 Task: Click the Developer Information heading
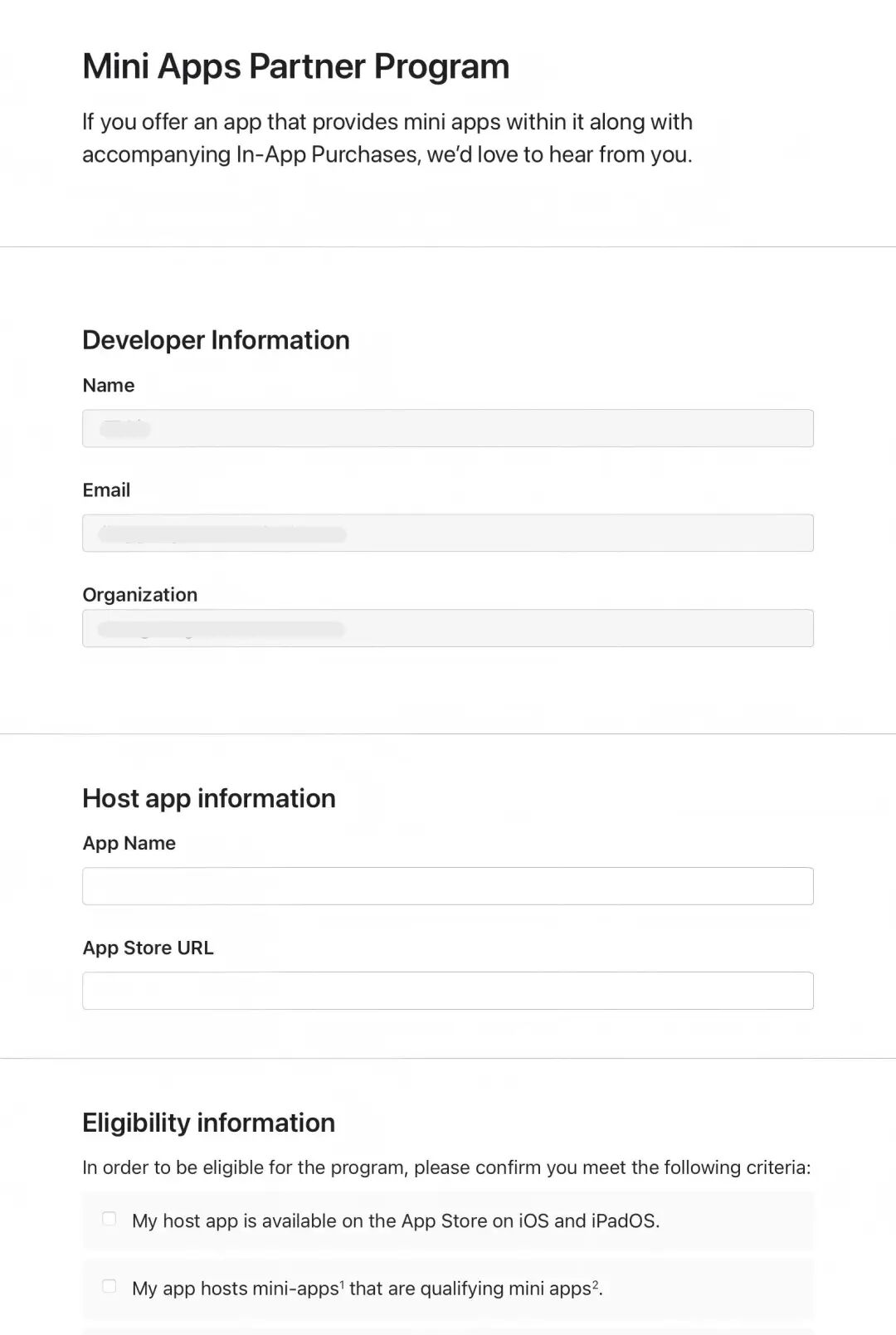(216, 340)
